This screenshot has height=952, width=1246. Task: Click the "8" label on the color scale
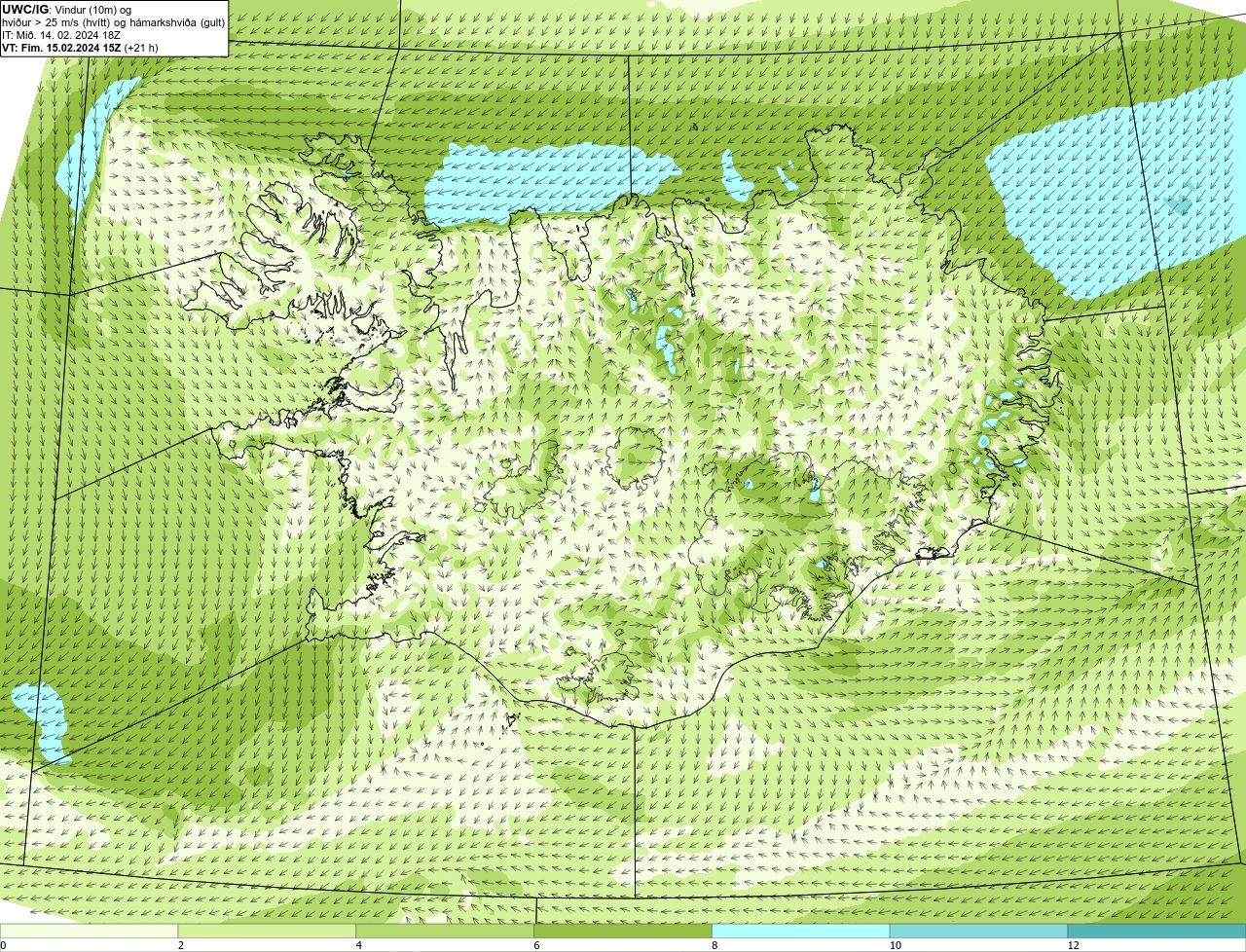pos(715,945)
